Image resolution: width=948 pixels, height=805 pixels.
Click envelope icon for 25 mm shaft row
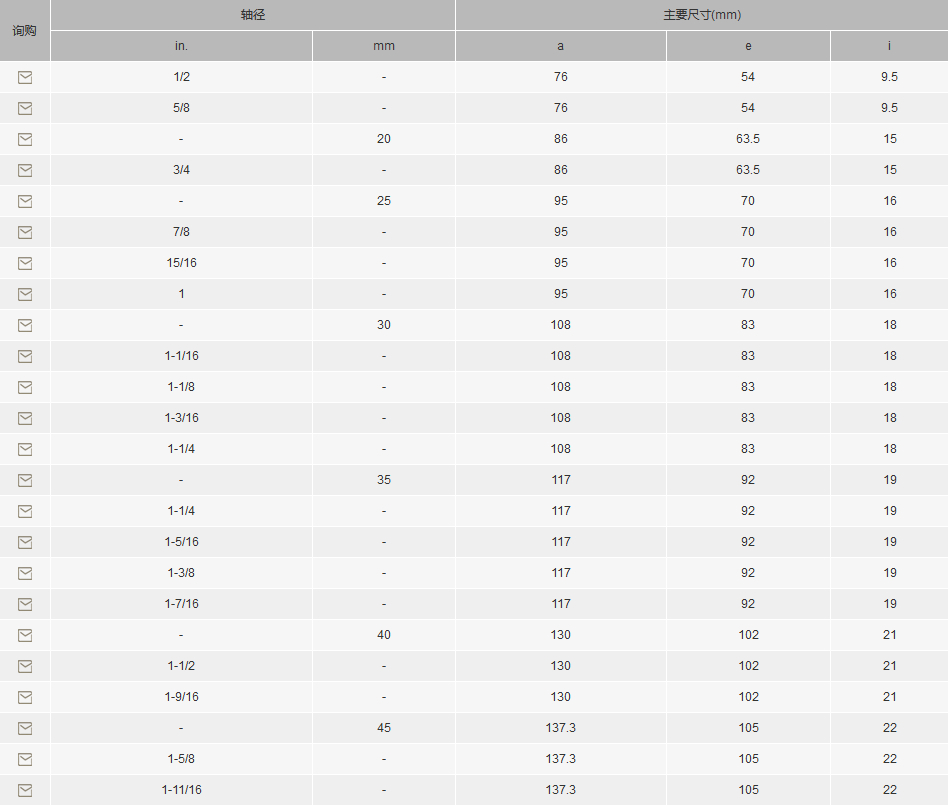pos(25,201)
